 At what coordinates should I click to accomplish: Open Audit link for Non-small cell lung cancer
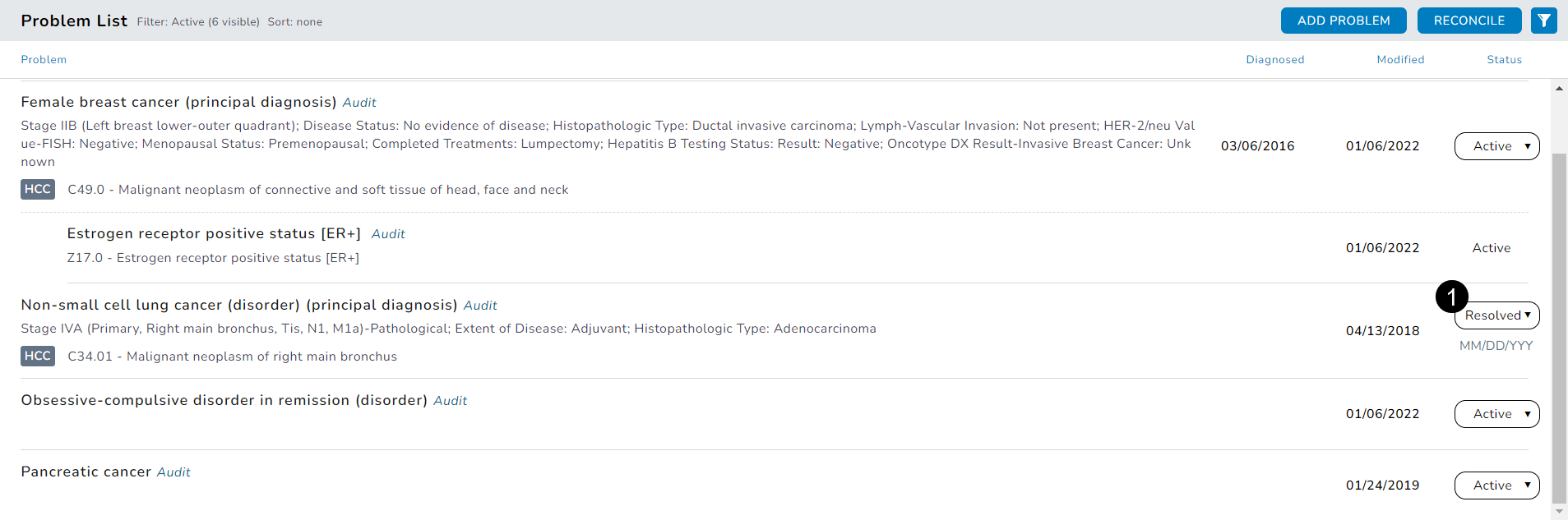pos(480,306)
